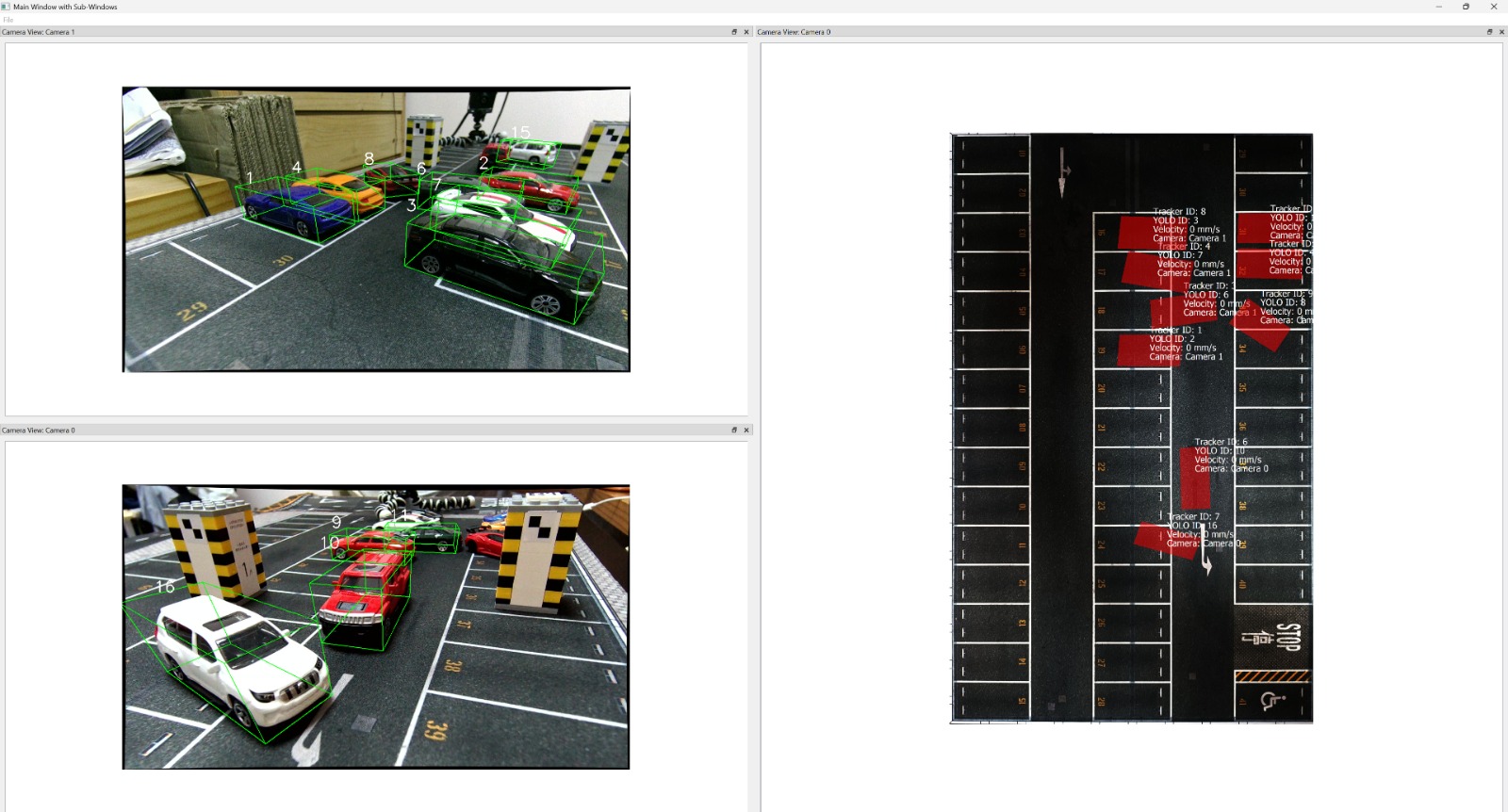Close the Camera 1 dock panel
The image size is (1508, 812).
pyautogui.click(x=746, y=32)
